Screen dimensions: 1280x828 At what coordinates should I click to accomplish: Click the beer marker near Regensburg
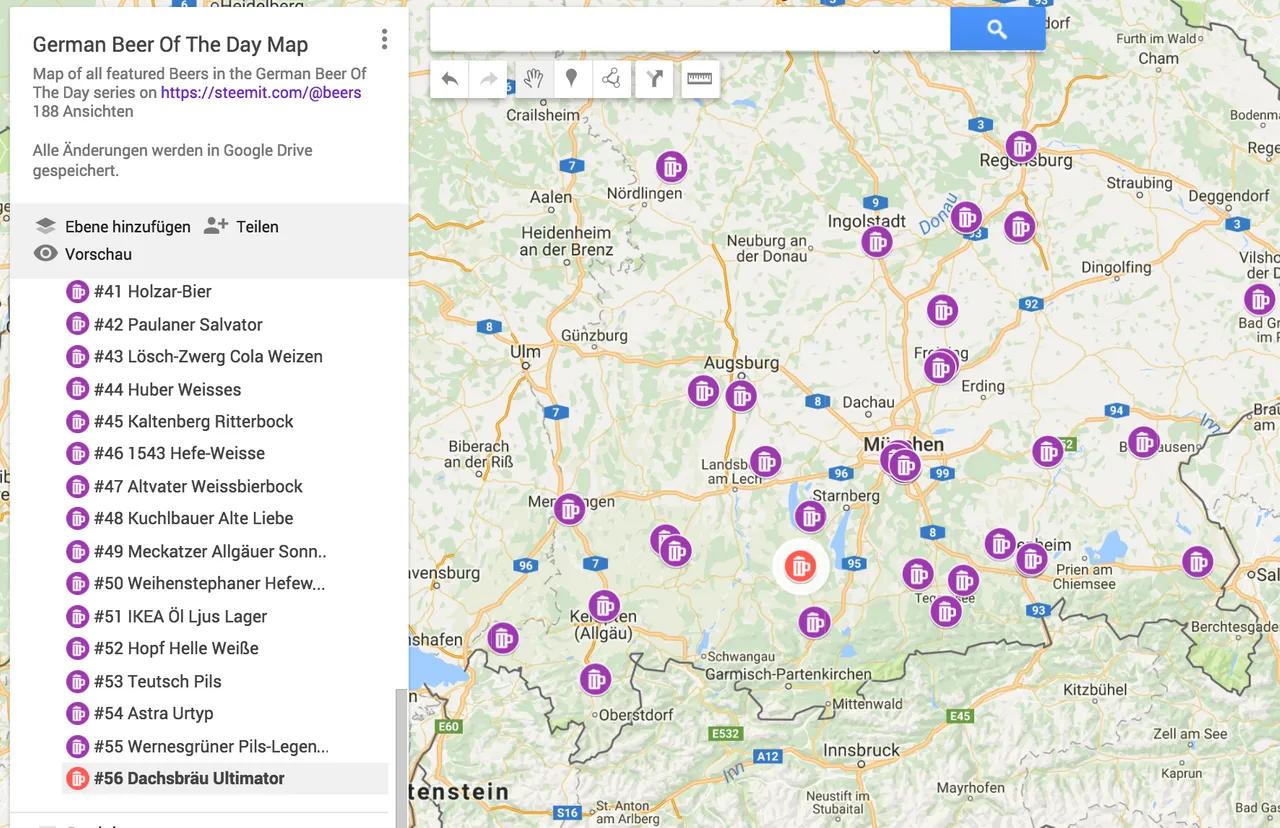coord(1020,148)
